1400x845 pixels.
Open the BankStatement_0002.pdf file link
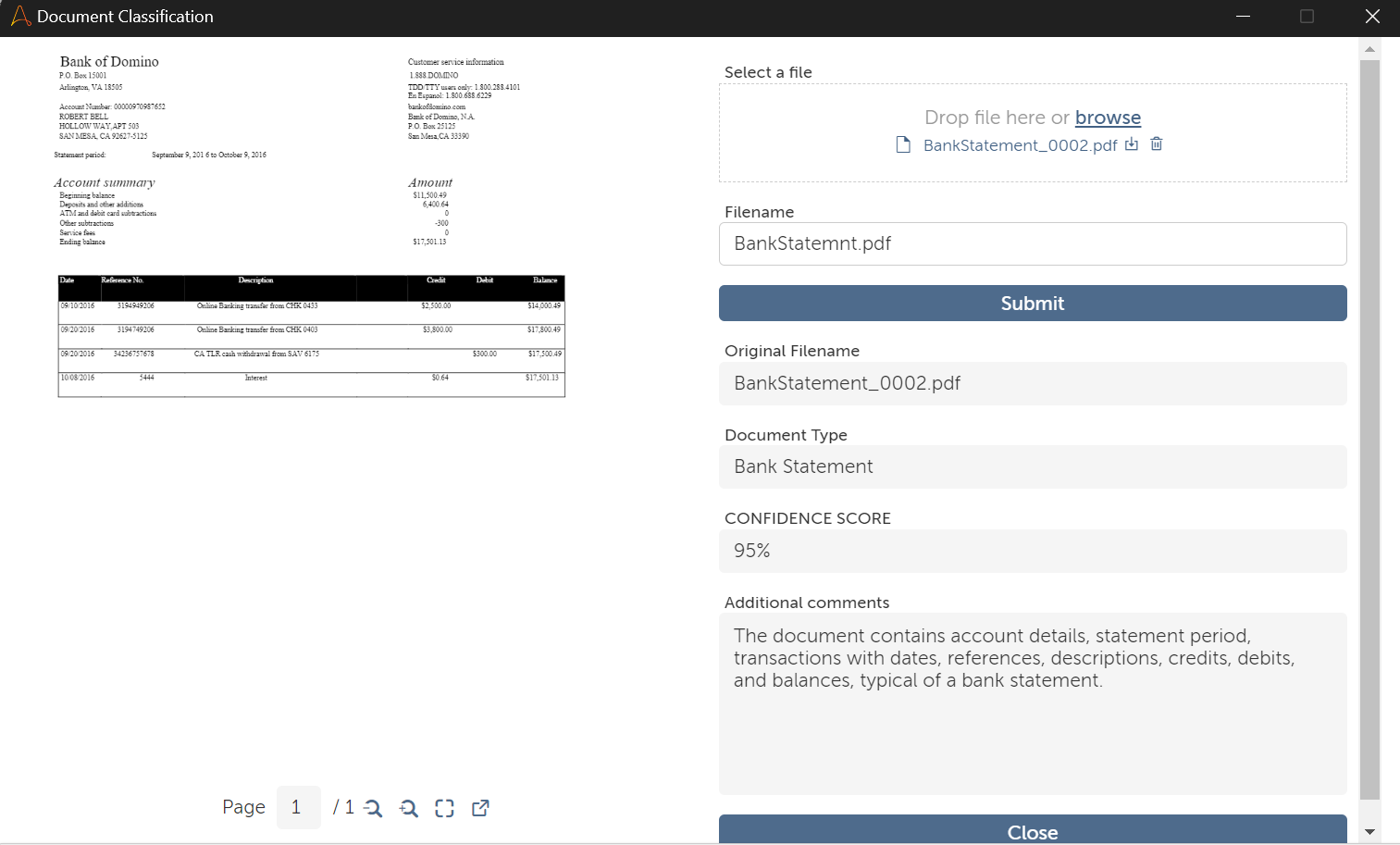[1020, 145]
